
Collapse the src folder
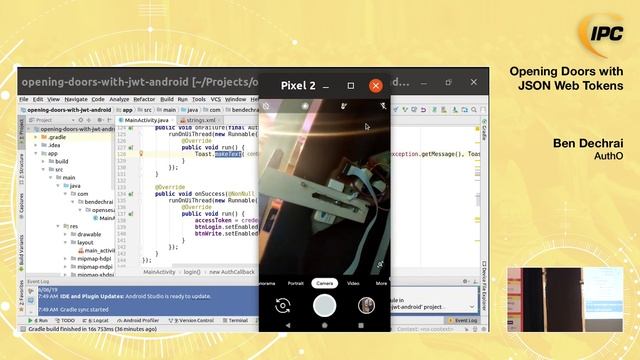click(x=43, y=169)
